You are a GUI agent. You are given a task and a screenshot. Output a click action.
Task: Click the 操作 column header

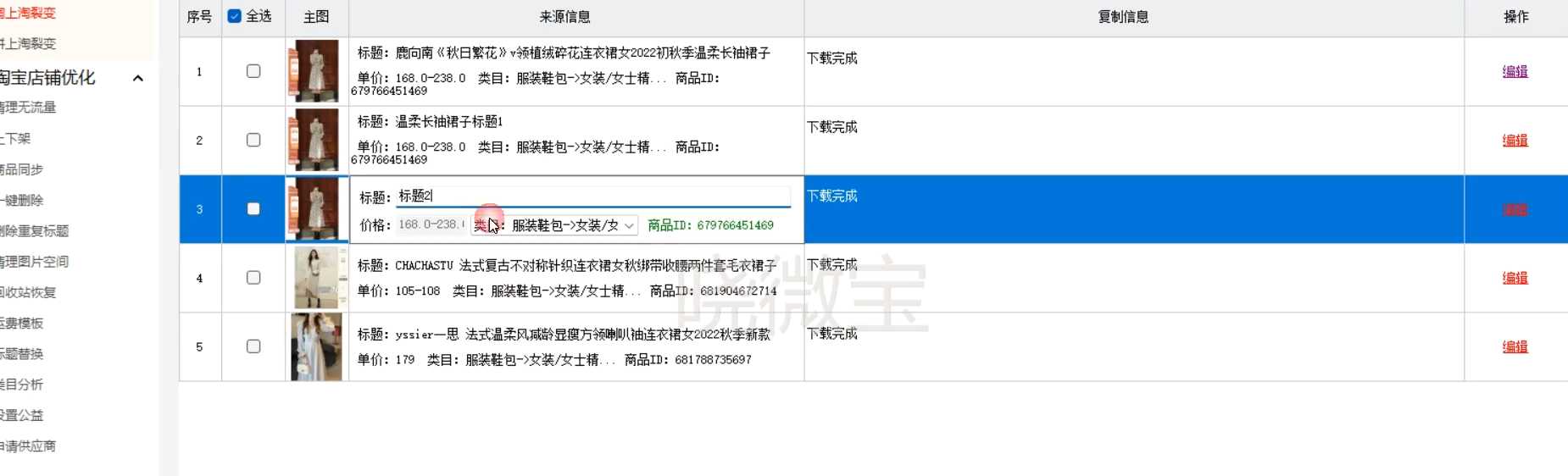(1516, 17)
